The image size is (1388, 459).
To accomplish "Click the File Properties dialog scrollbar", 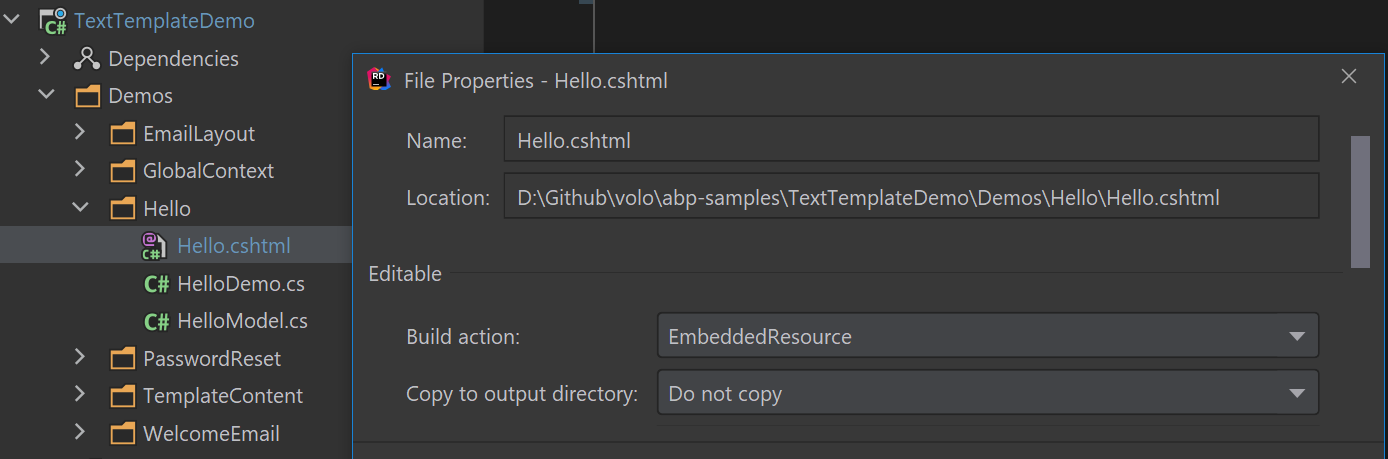I will point(1360,202).
